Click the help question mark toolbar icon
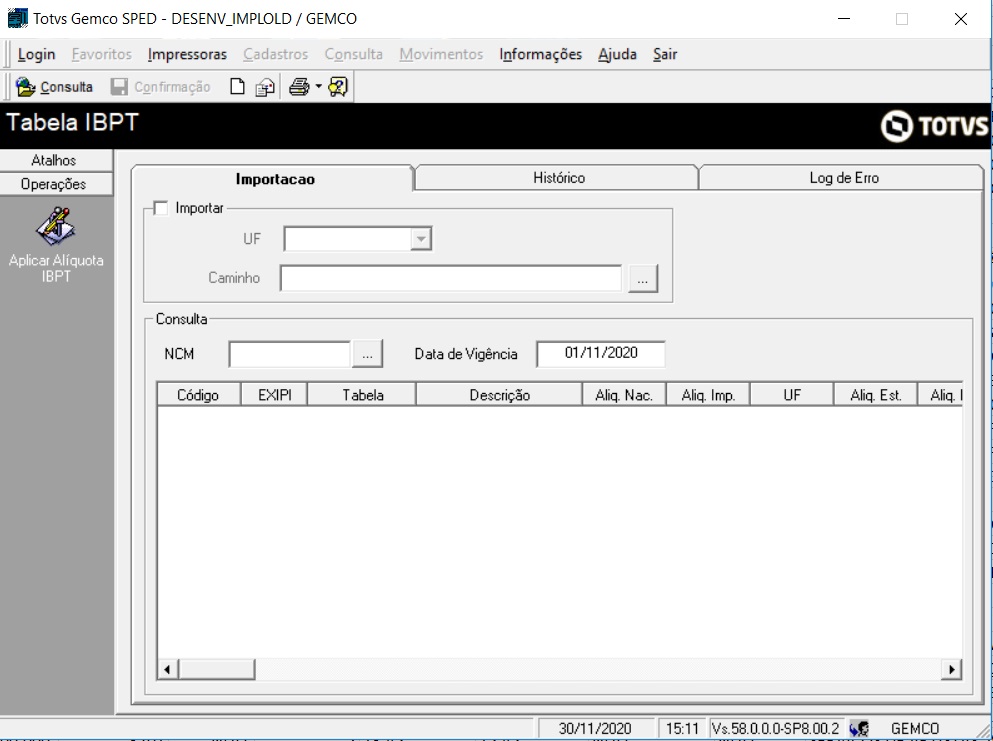 (x=338, y=87)
